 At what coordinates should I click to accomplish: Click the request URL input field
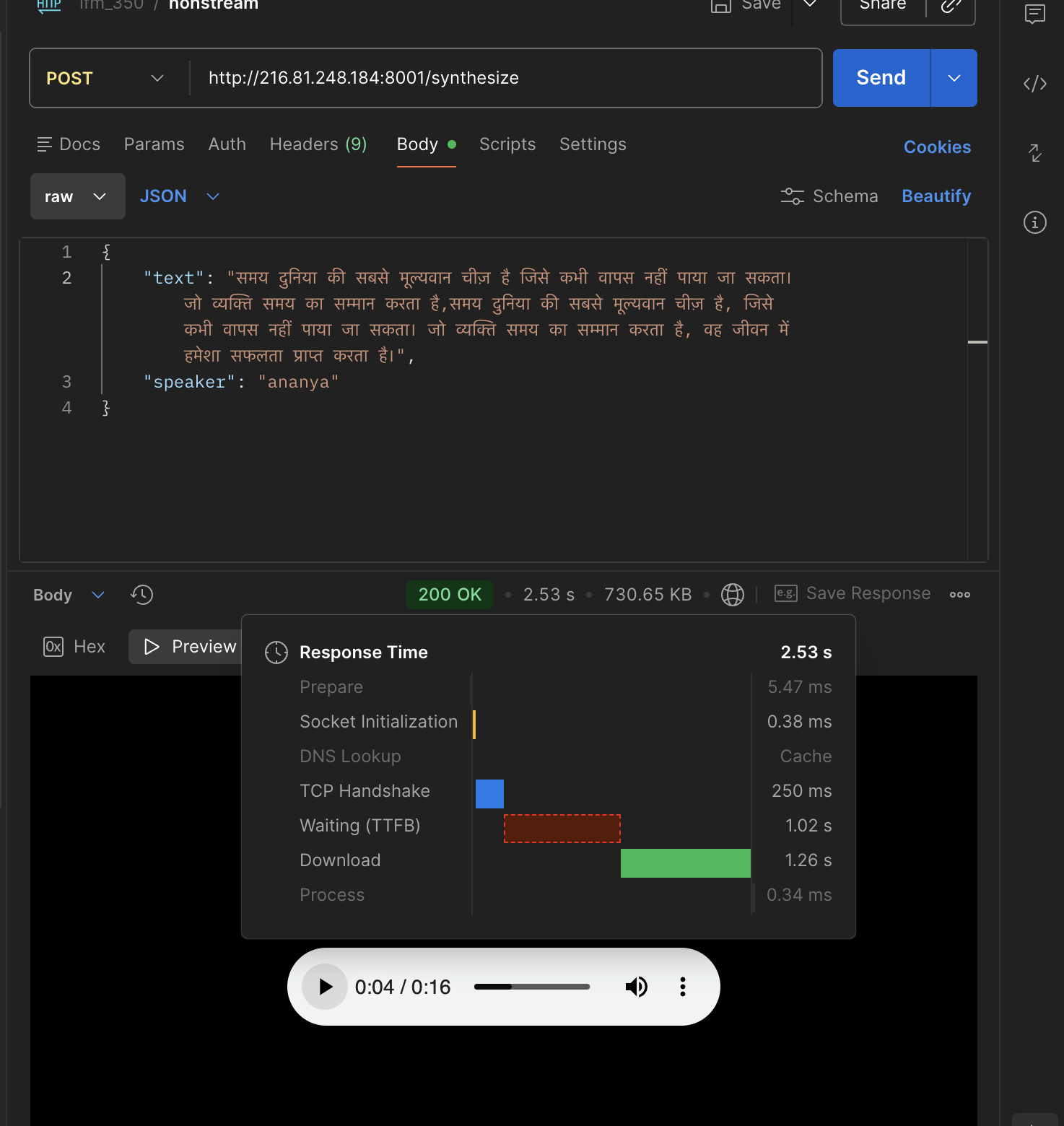tap(505, 78)
